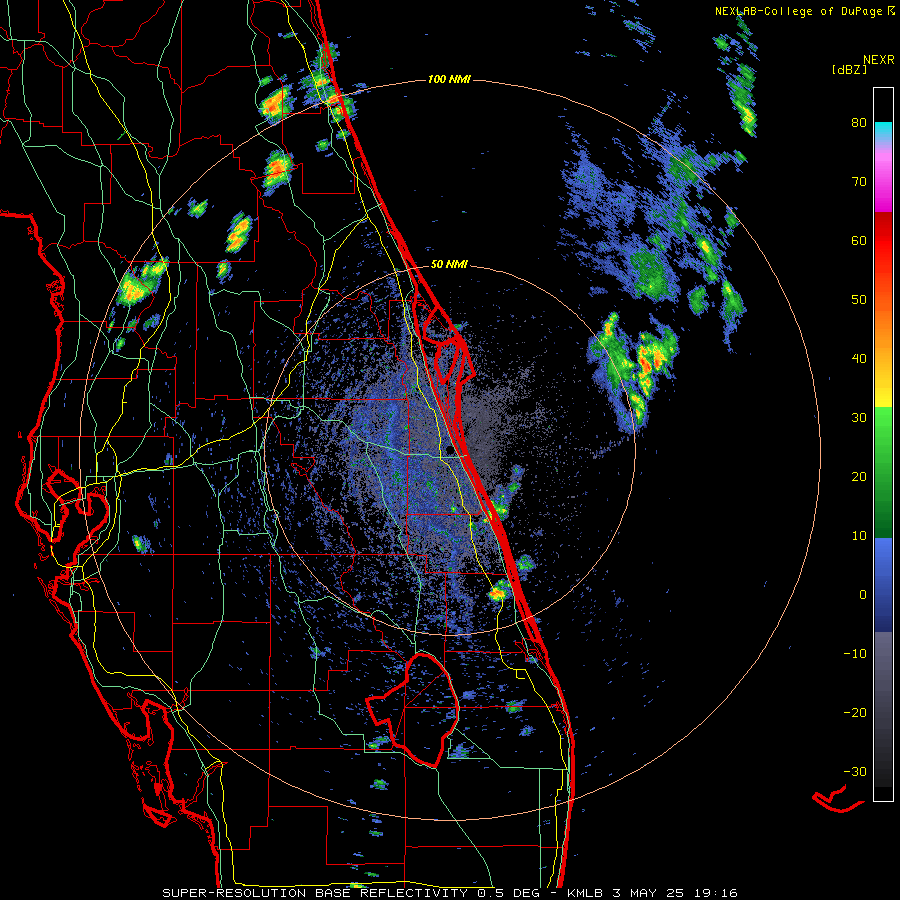Viewport: 900px width, 900px height.
Task: Click the 70 value on the dBZ scale
Action: [859, 182]
